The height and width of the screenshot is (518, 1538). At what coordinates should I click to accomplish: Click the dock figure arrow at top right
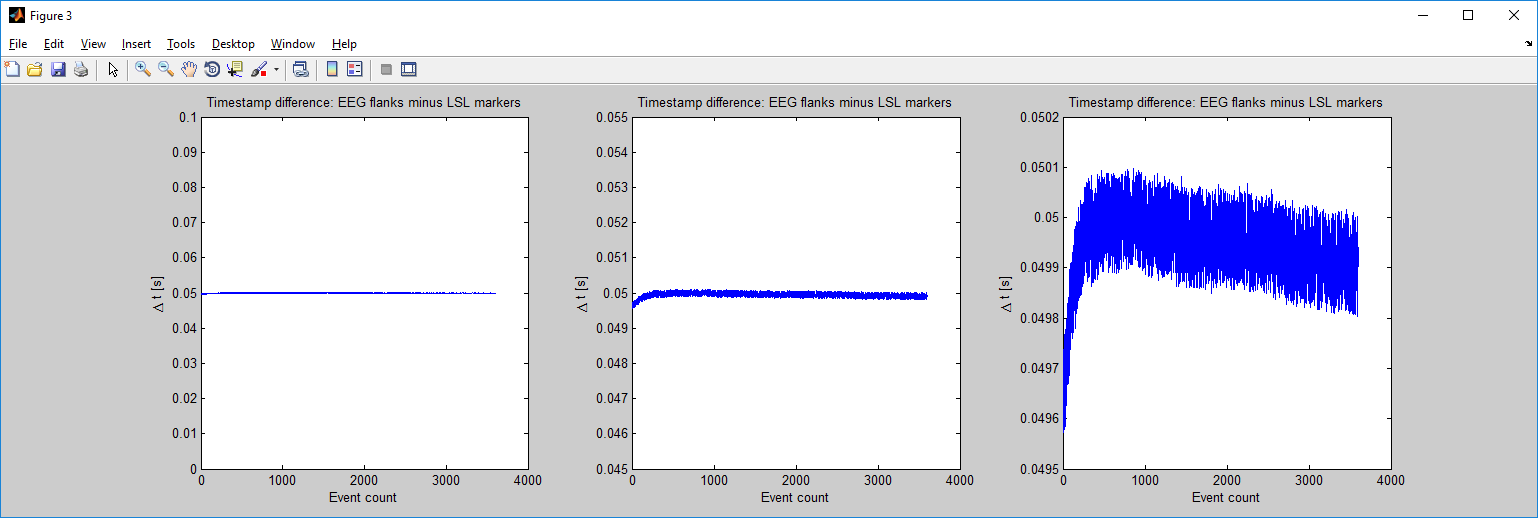pos(1527,44)
